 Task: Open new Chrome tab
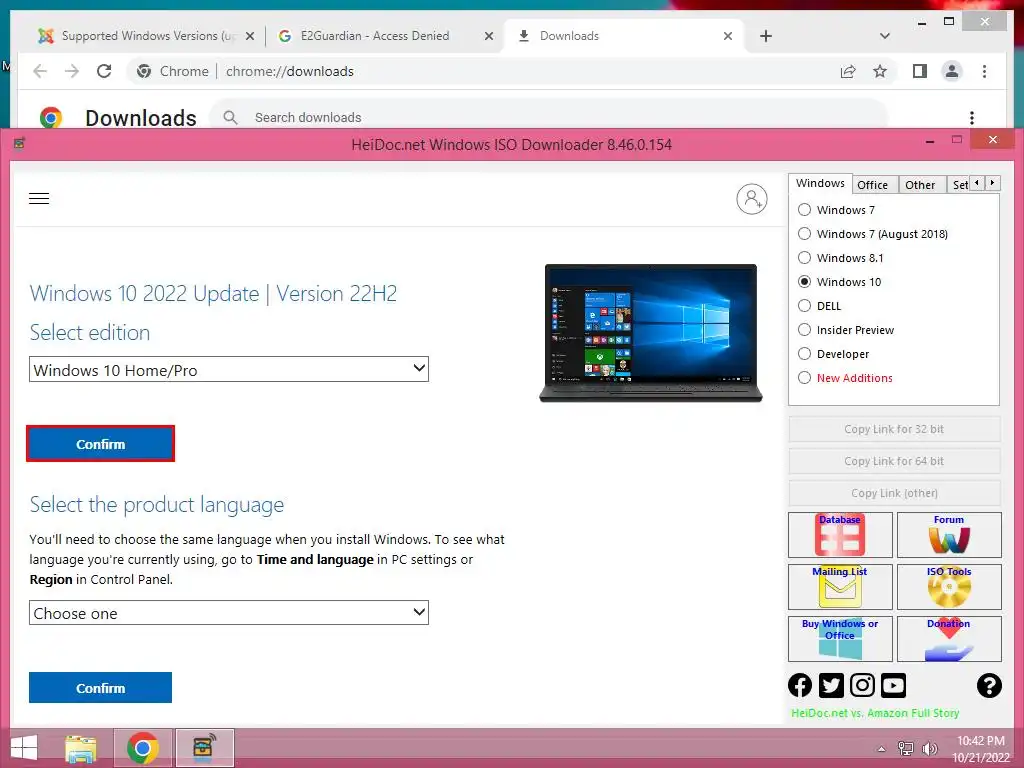[x=766, y=36]
